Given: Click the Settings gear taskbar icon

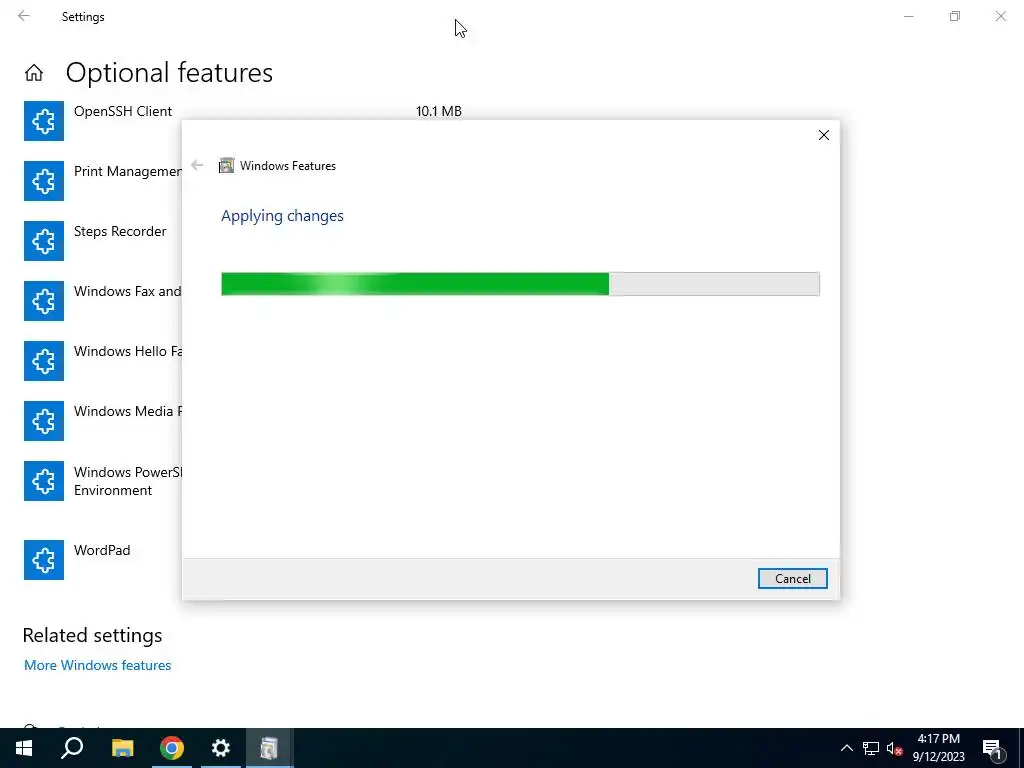Looking at the screenshot, I should (x=221, y=748).
